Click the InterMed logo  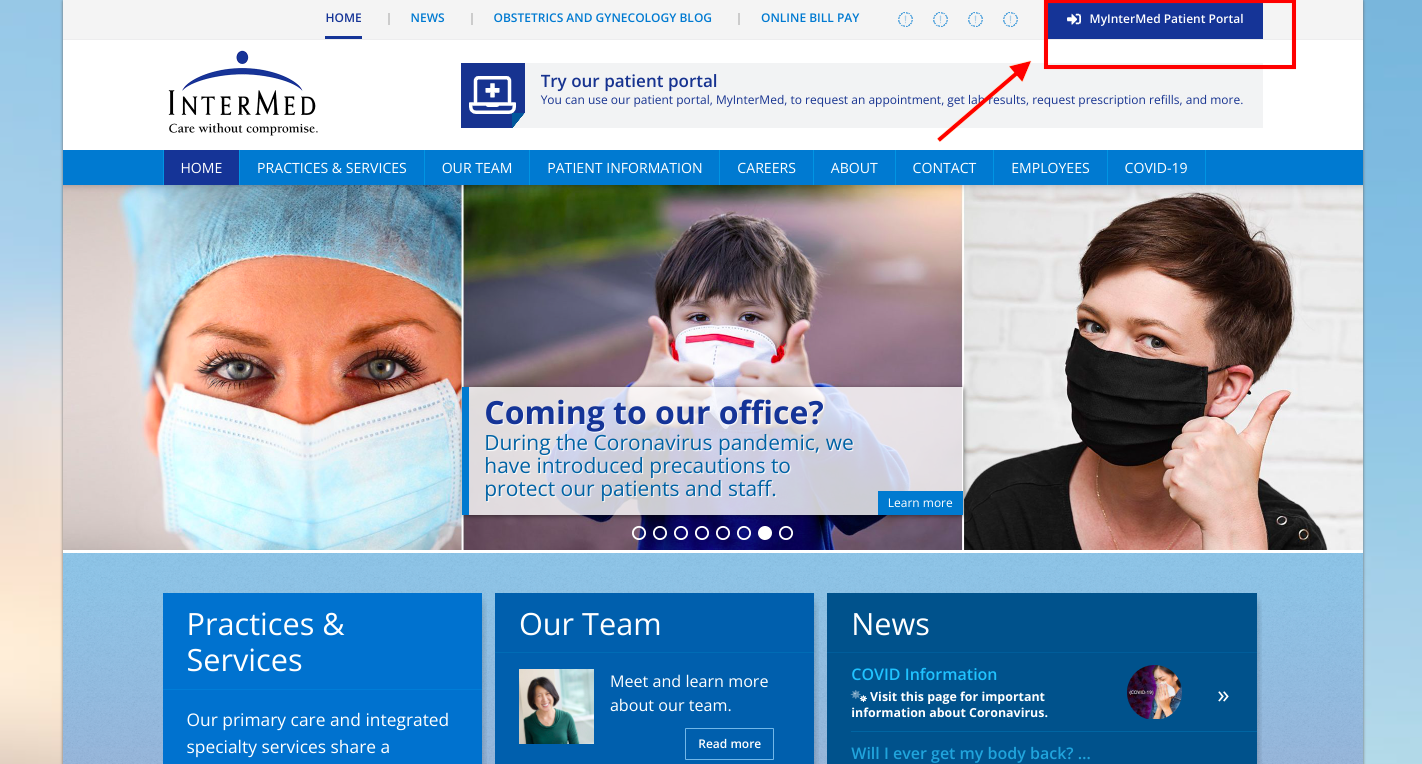click(242, 93)
